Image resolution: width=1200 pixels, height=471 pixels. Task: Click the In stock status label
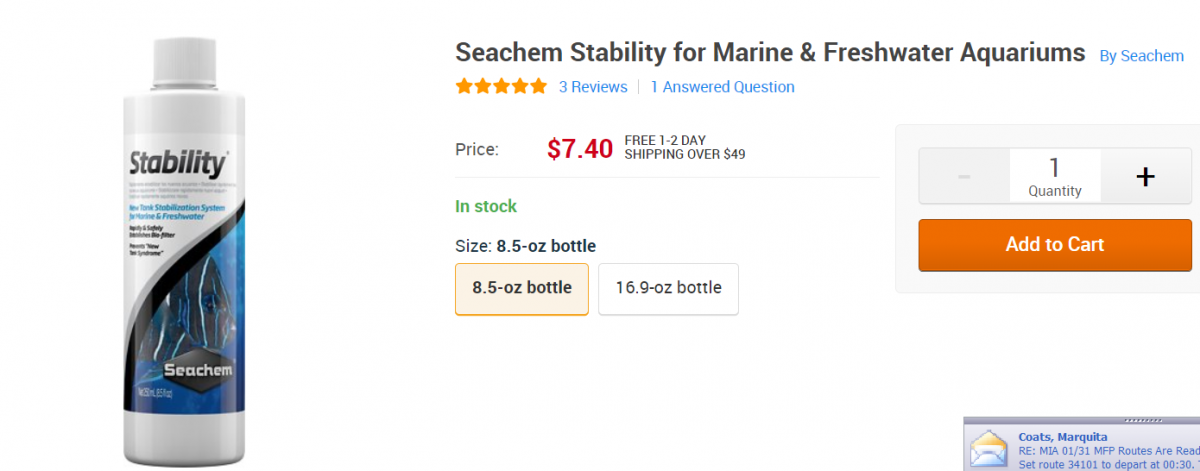[486, 206]
